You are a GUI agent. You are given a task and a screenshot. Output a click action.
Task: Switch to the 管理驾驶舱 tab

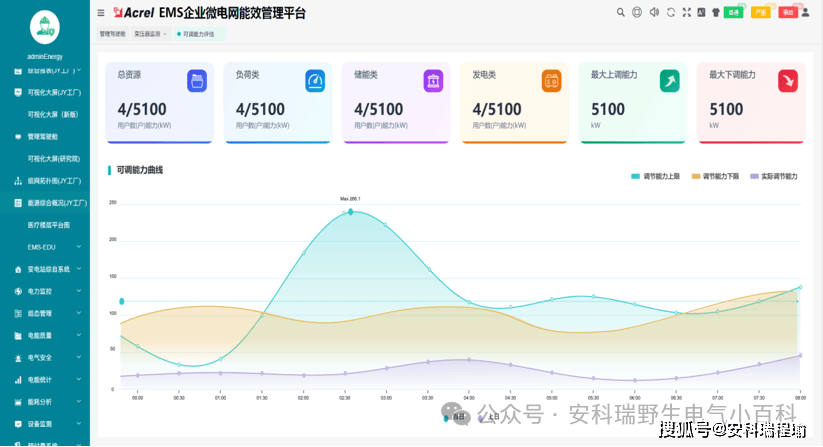113,34
